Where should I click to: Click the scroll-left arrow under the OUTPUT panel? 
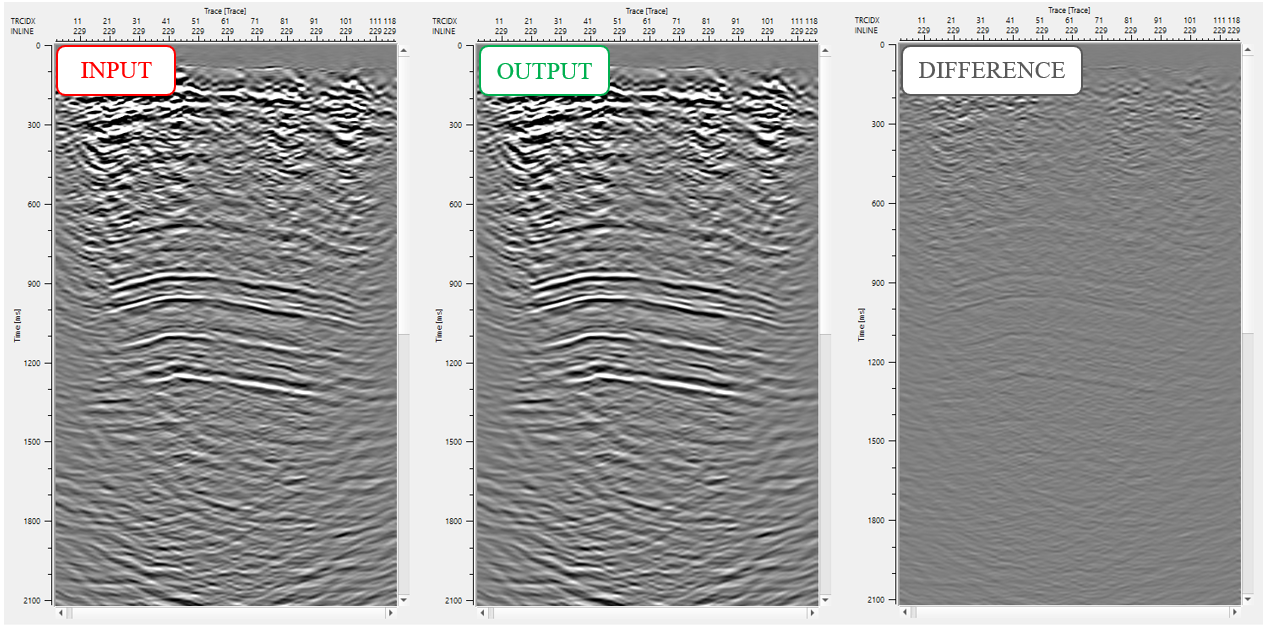coord(483,612)
